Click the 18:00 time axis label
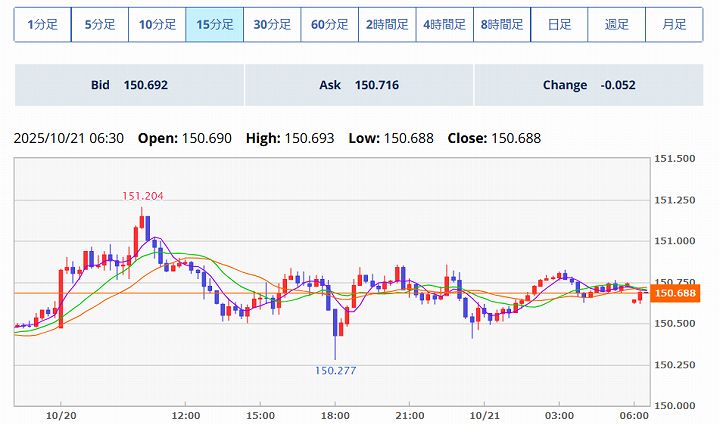Screen dimensions: 720x425 335,414
